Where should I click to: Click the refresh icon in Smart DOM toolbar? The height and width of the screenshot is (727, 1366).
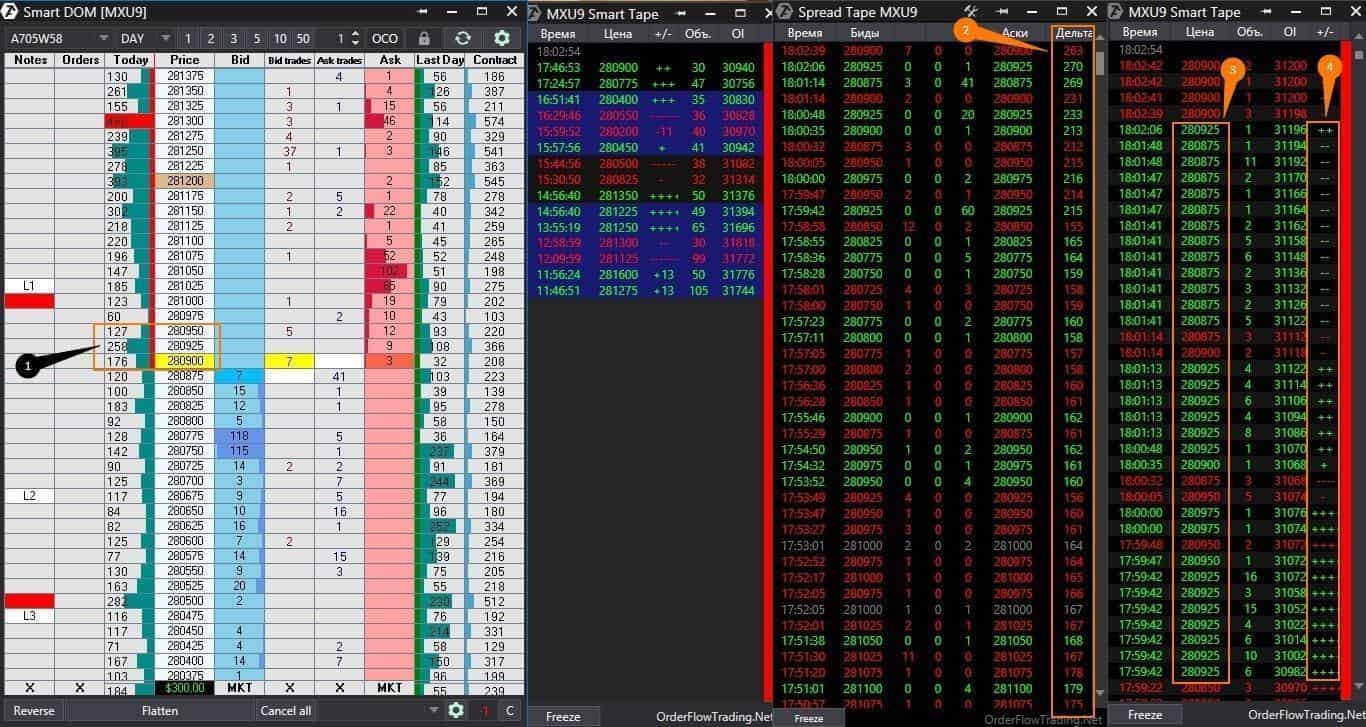[463, 38]
